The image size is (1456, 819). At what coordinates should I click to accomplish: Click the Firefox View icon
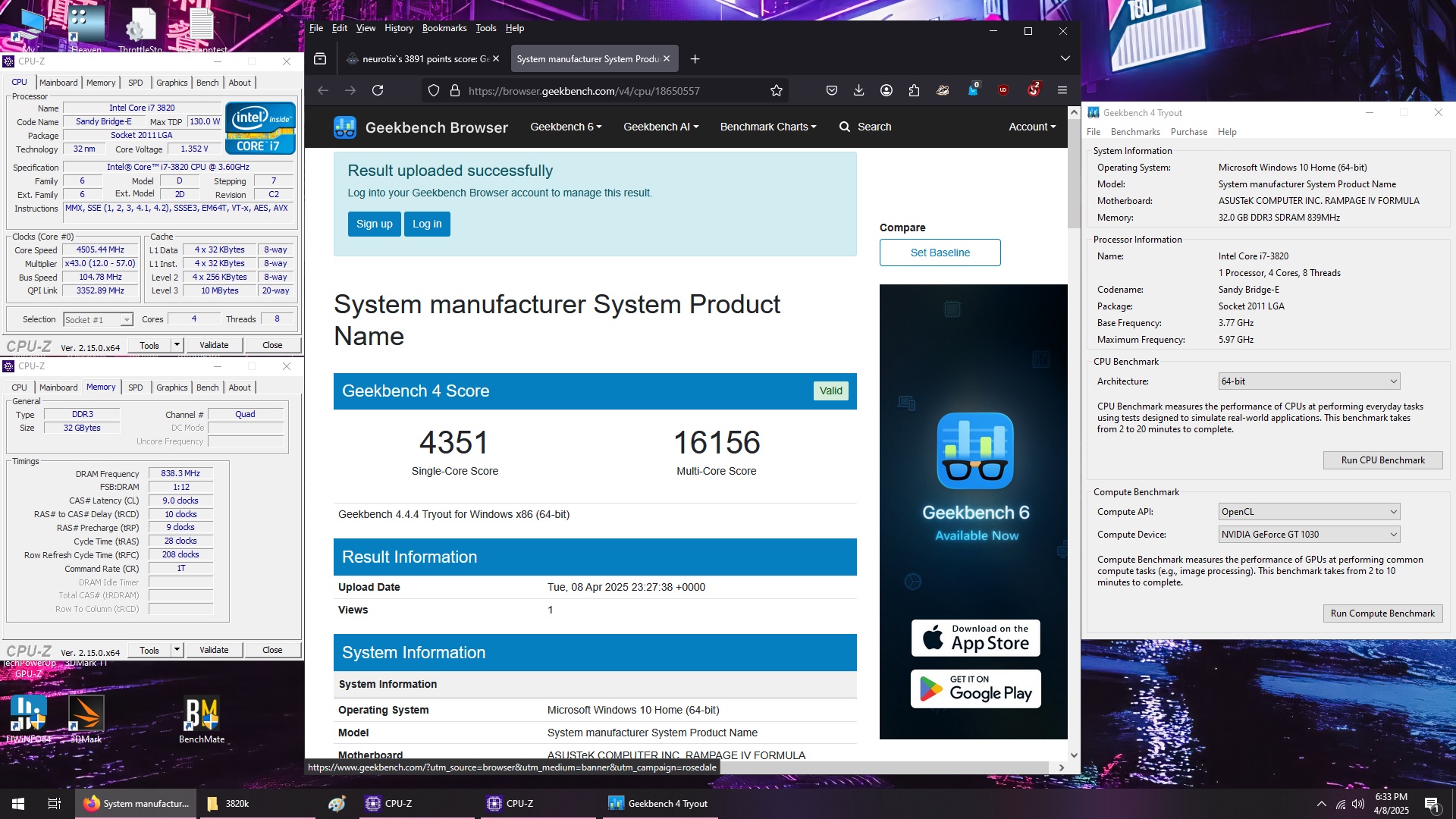pyautogui.click(x=320, y=58)
